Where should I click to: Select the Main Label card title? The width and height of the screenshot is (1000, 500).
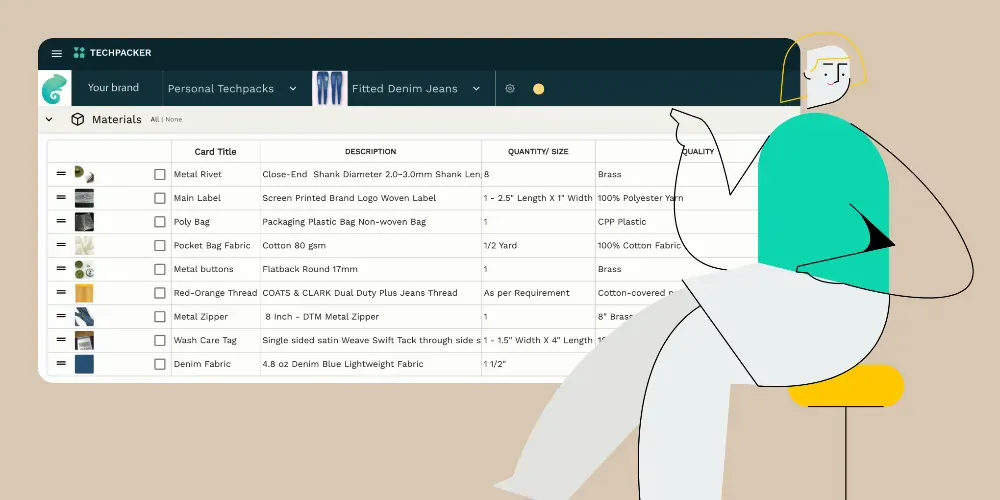pos(197,198)
